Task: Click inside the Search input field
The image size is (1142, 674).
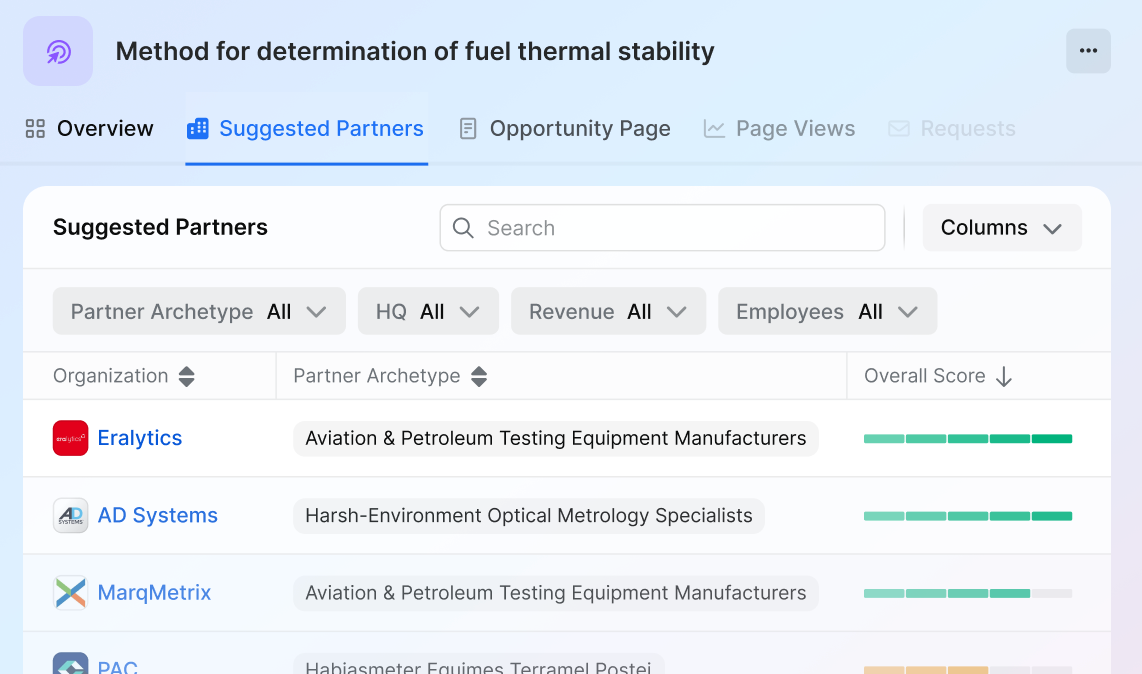Action: (662, 228)
